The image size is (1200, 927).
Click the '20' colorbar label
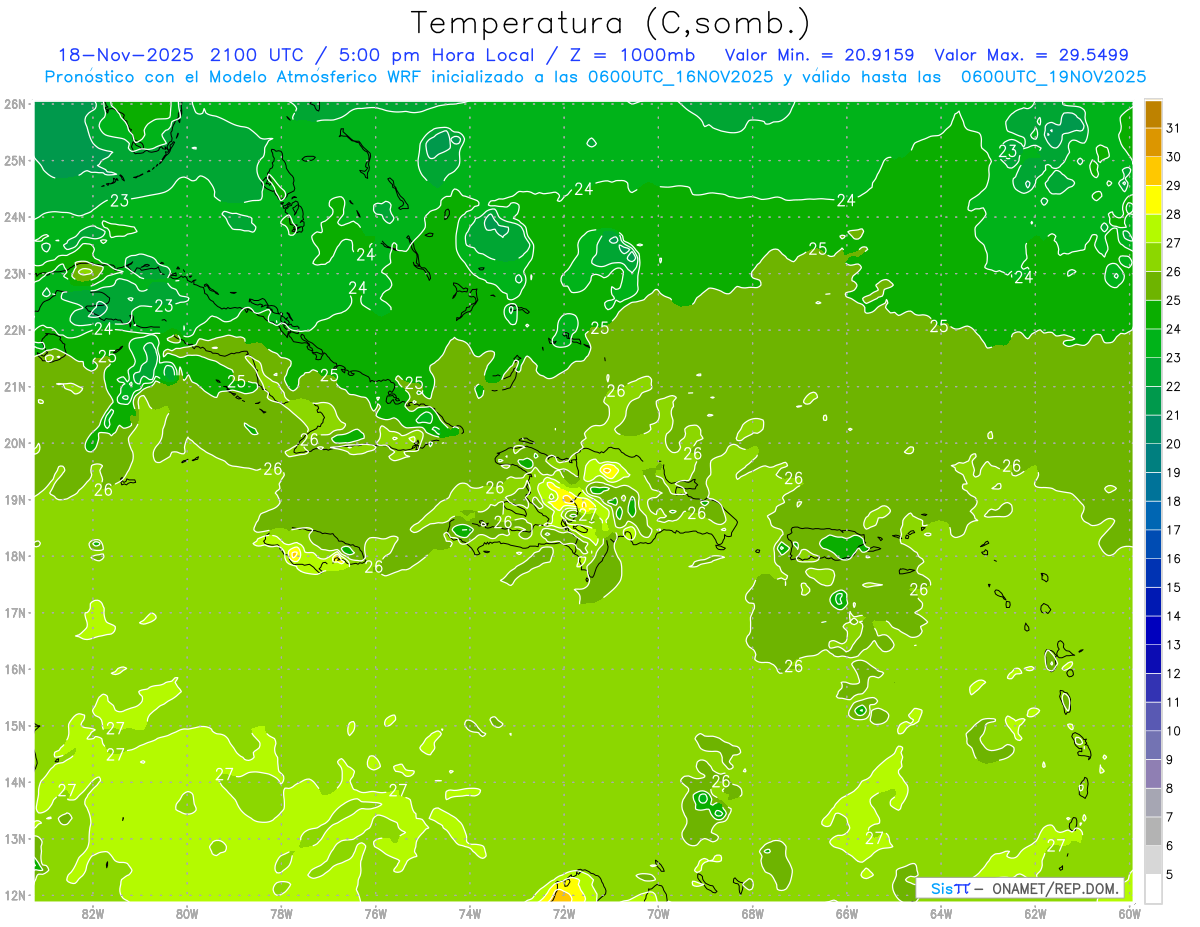tap(1174, 444)
